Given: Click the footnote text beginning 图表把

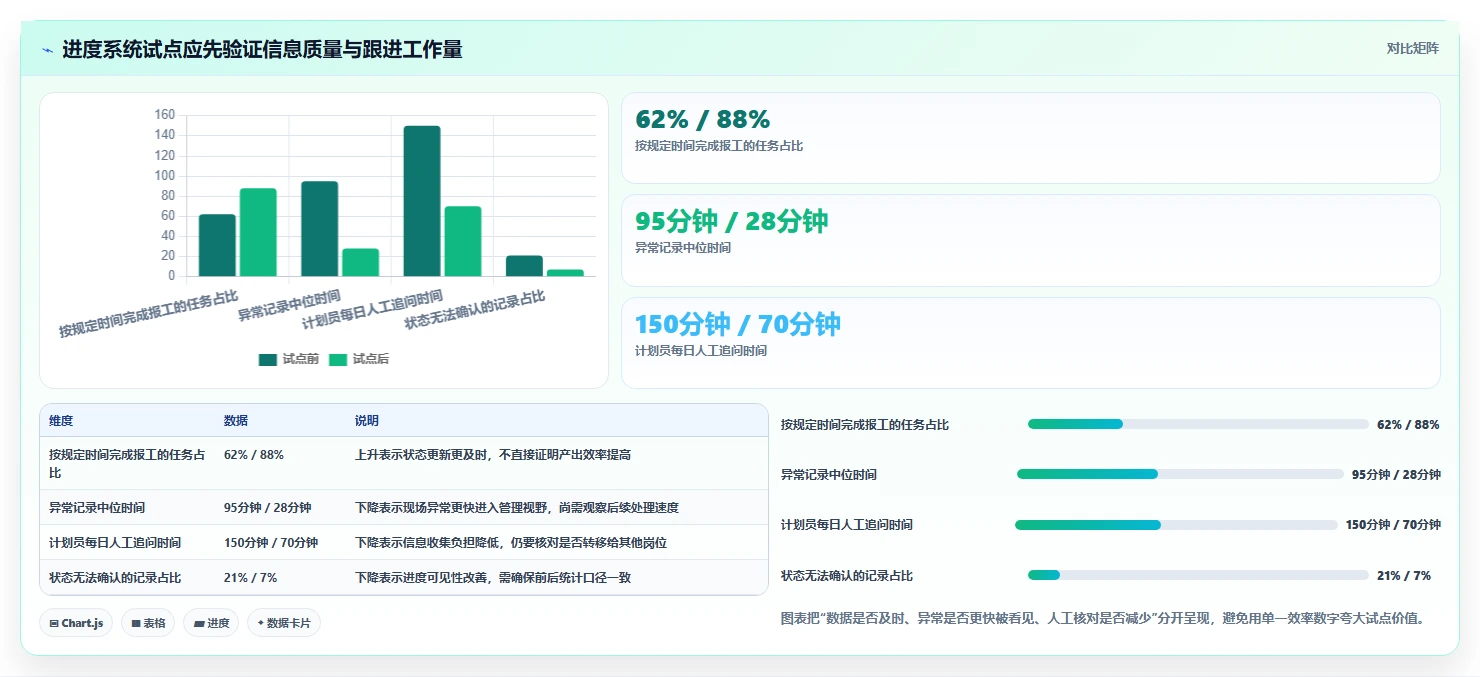Looking at the screenshot, I should 1102,619.
